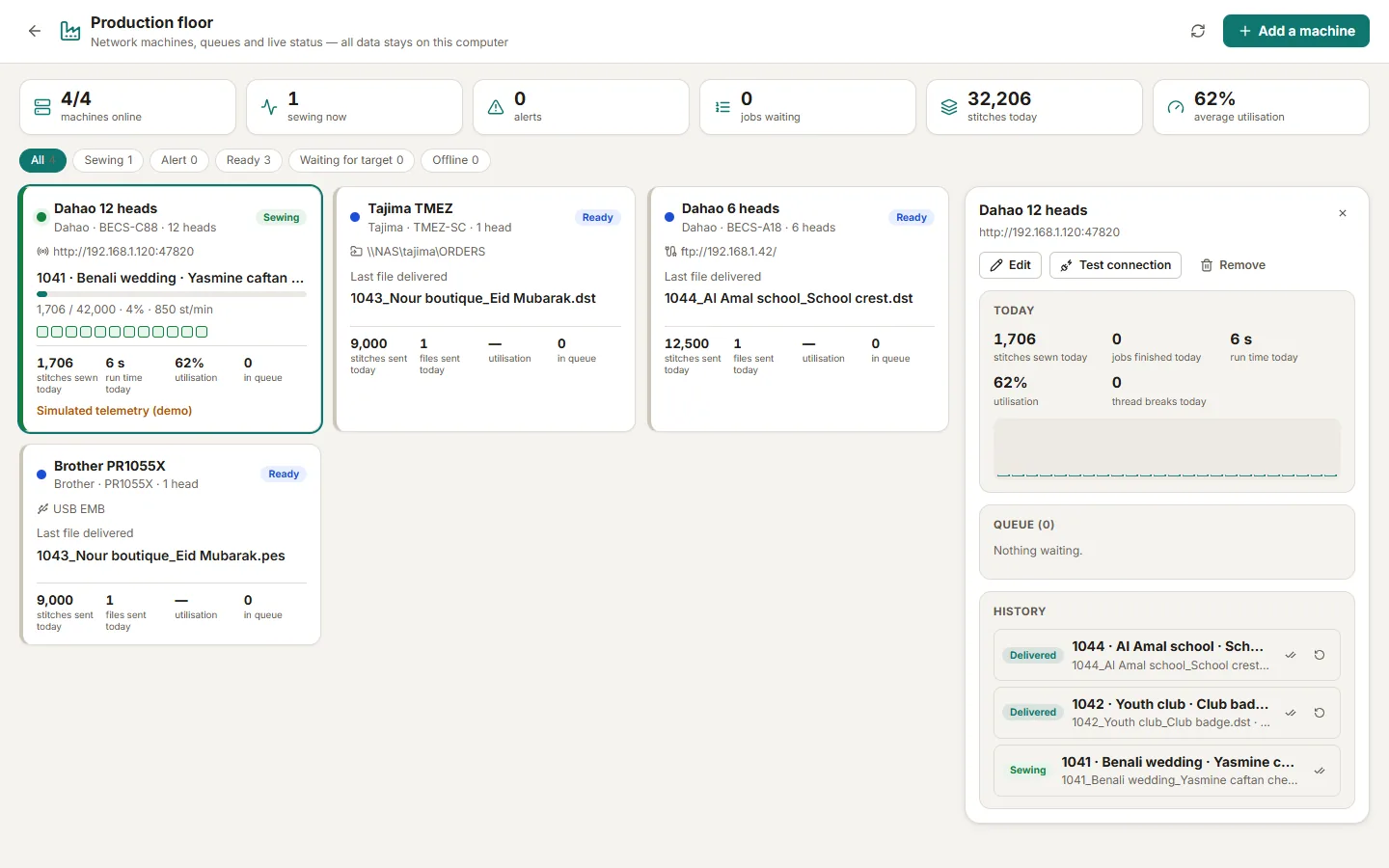Click the double-check icon on history job 1044
The image size is (1389, 868).
point(1291,655)
